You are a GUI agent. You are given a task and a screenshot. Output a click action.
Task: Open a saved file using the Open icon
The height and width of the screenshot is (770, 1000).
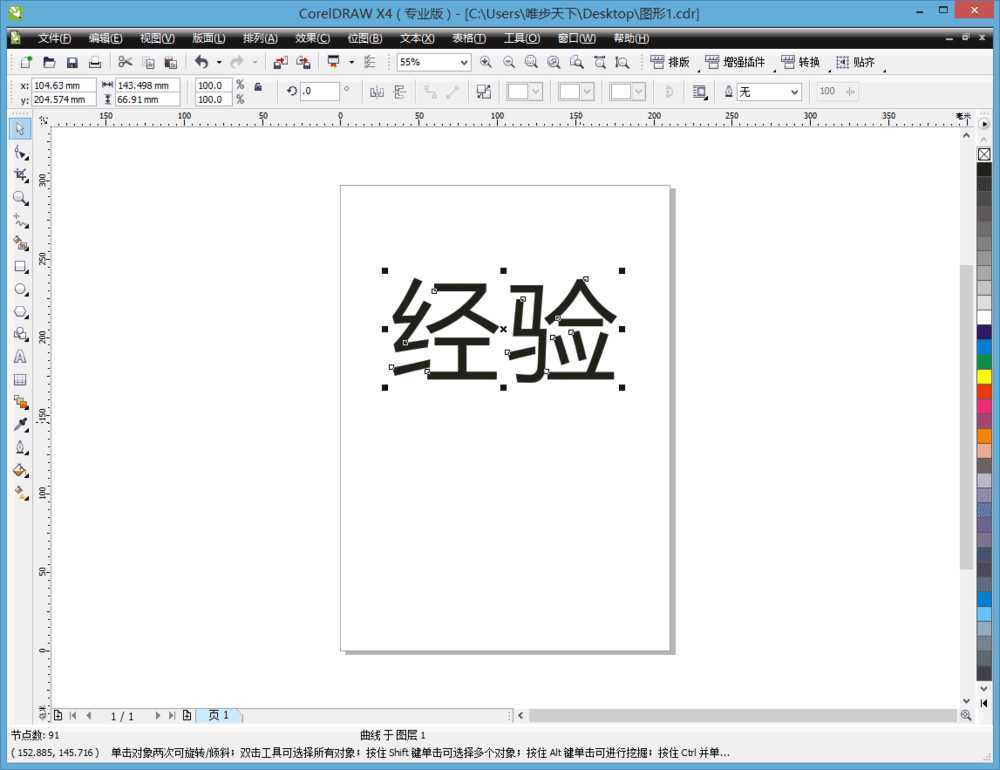(x=49, y=62)
